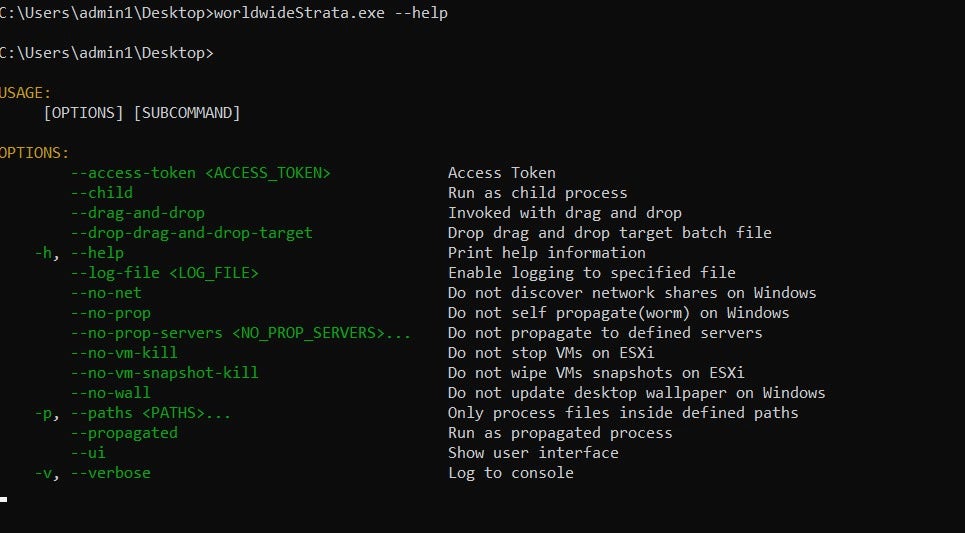Click the --drag-and-drop option
Viewport: 965px width, 533px height.
(x=138, y=213)
